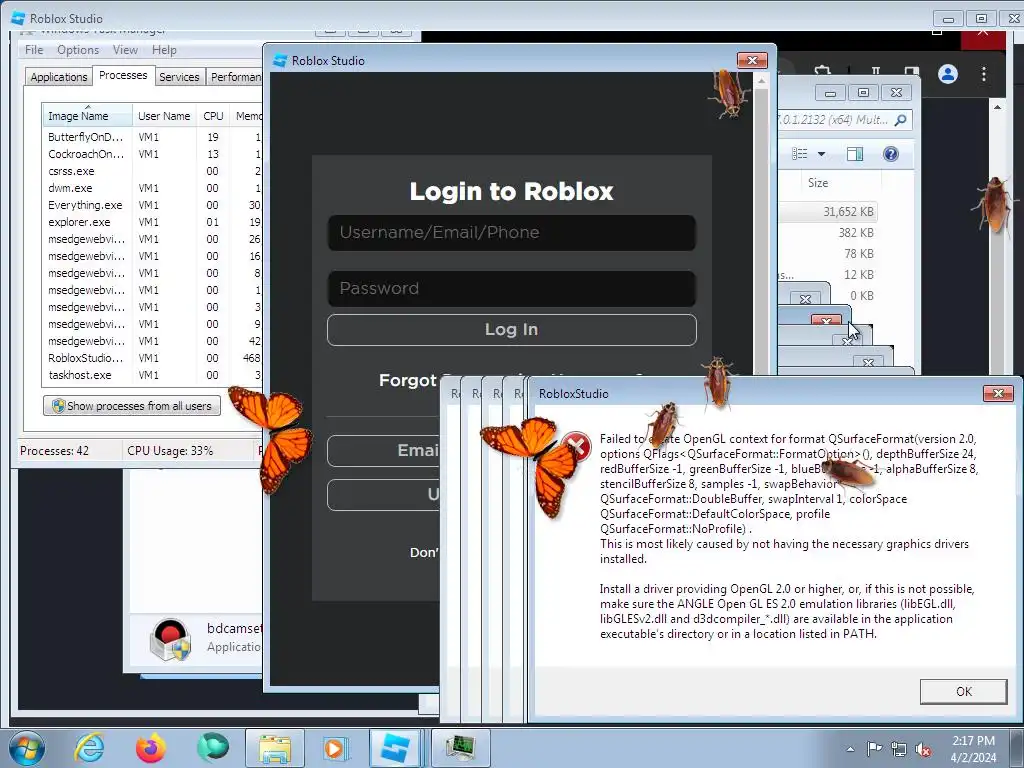Open Internet Explorer from the taskbar
The image size is (1024, 768).
point(89,748)
